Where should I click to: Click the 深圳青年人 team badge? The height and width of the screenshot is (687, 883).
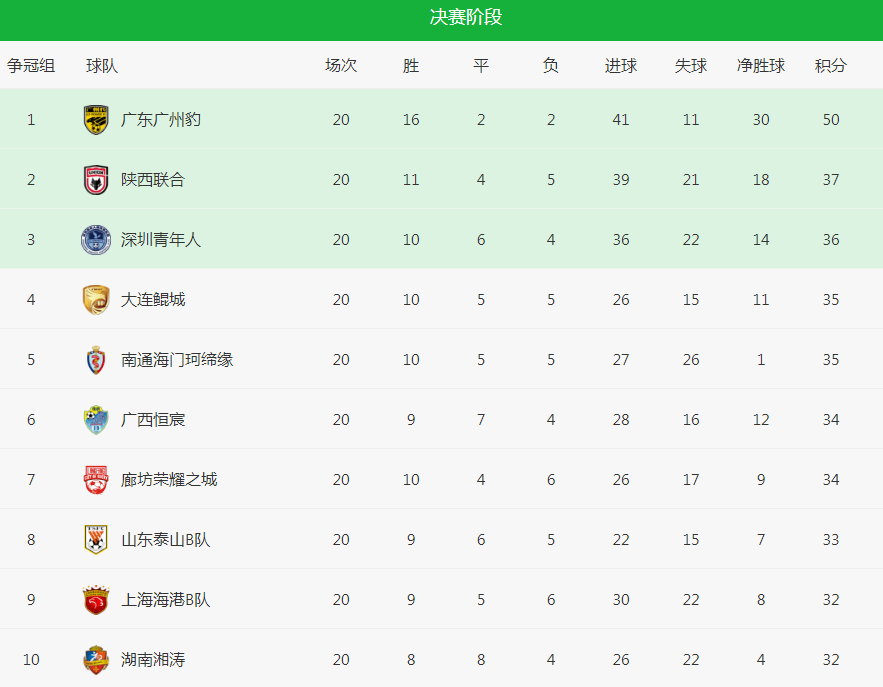96,240
